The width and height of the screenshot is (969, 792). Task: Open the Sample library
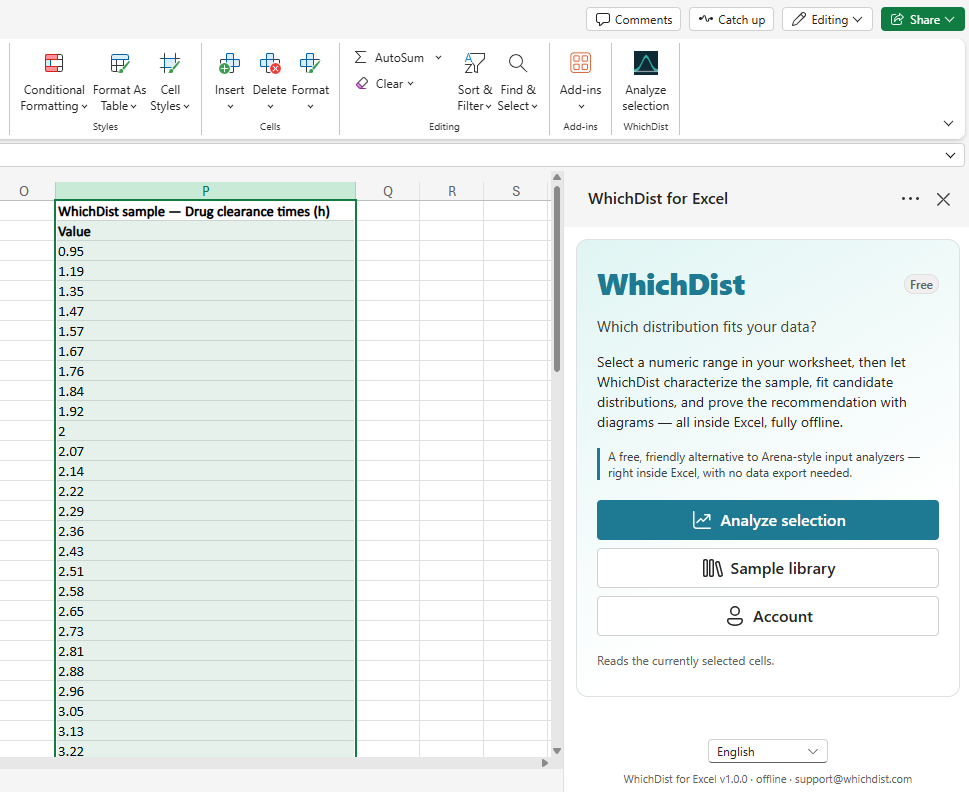(768, 568)
